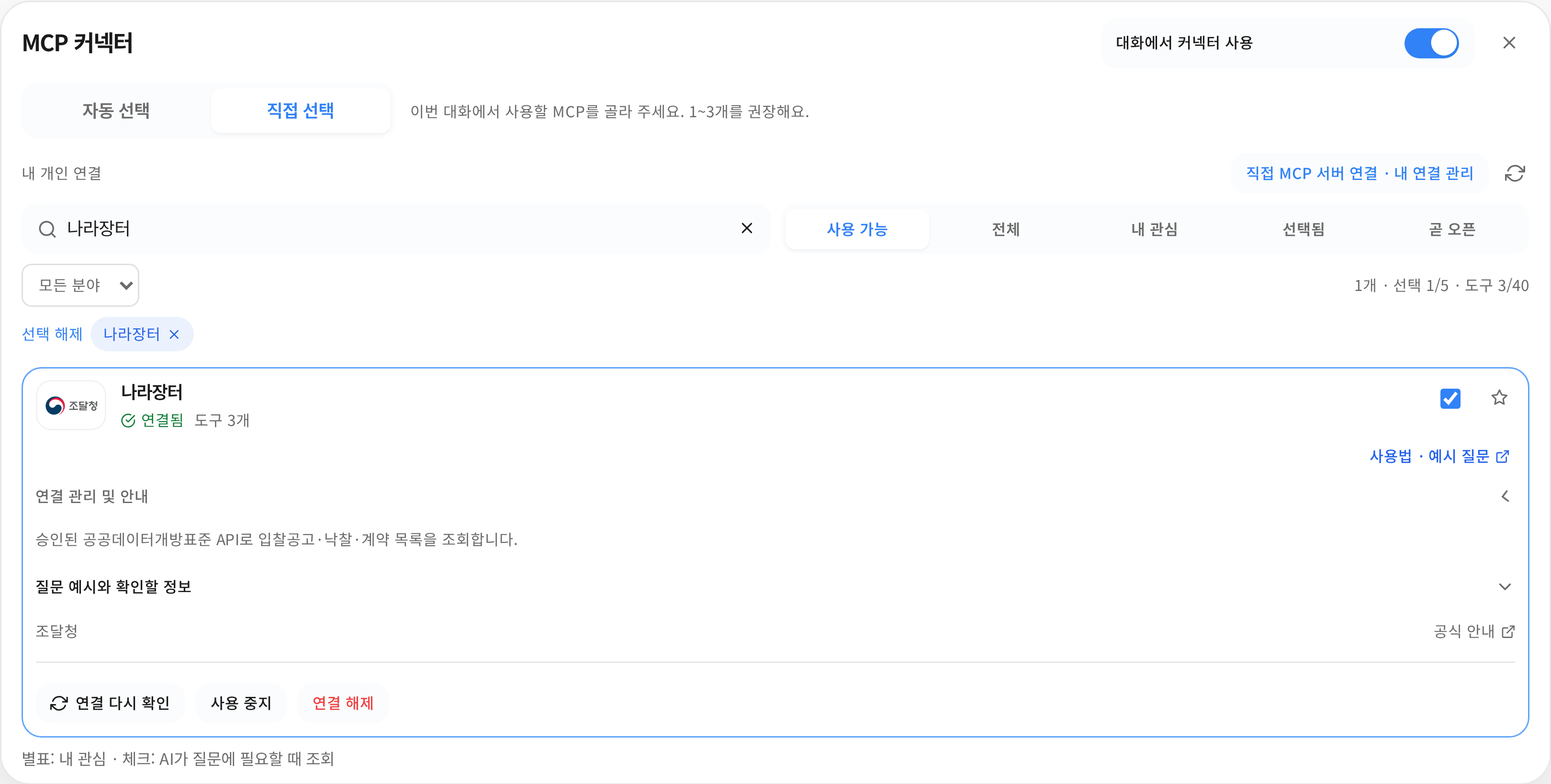
Task: Collapse the 연결 관리 및 안내 section
Action: pos(775,496)
